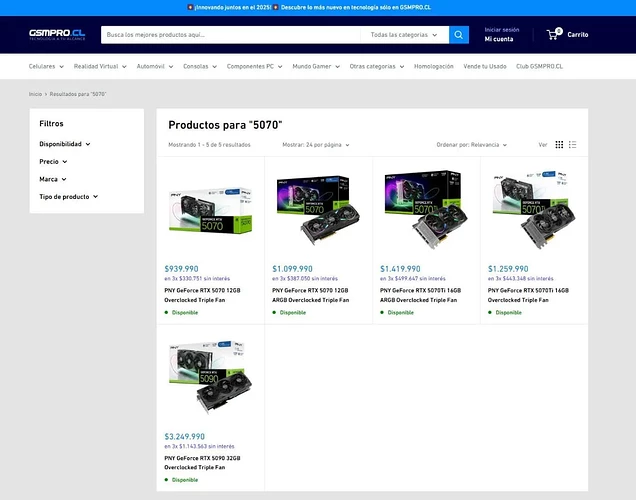Open RTX 5090 32GB product image
This screenshot has width=636, height=500.
[211, 378]
